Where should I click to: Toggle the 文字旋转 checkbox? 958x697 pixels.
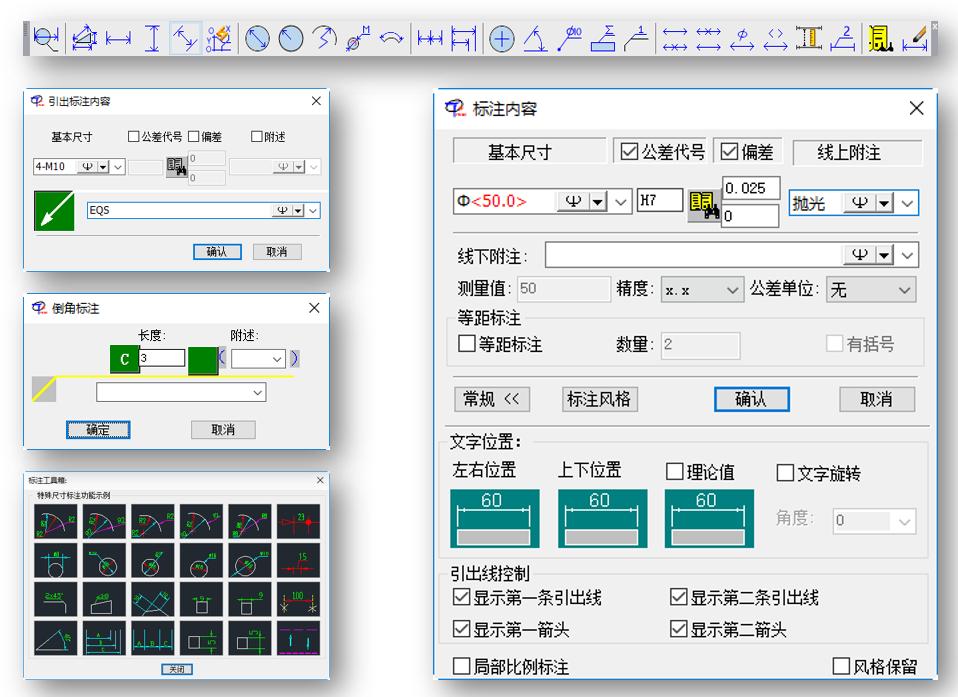point(786,473)
